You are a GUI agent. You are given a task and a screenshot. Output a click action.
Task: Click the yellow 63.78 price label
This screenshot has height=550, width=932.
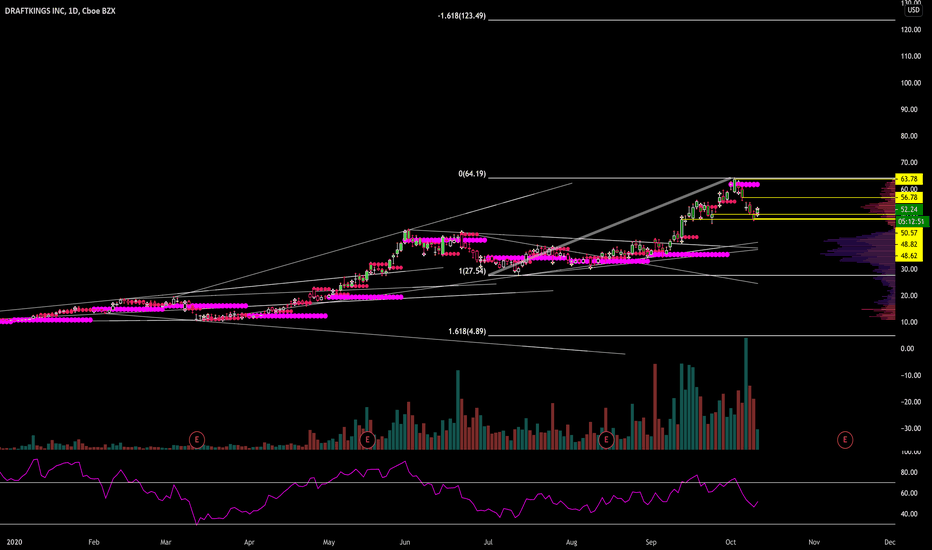[909, 179]
